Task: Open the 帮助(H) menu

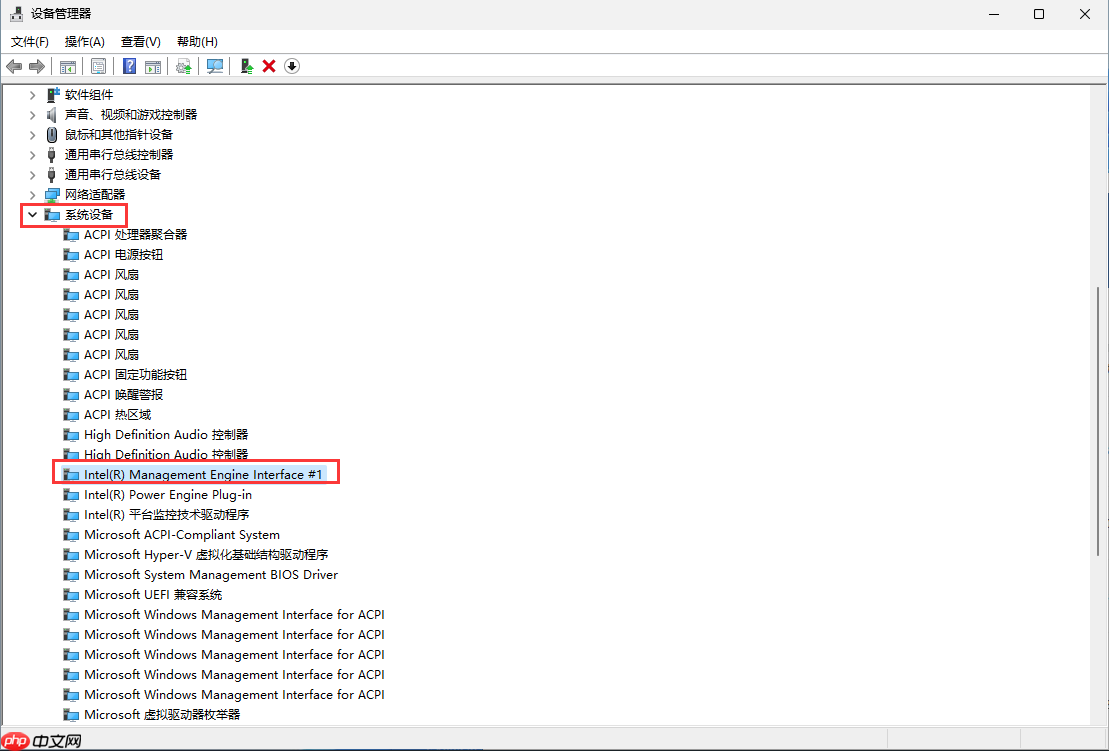Action: pyautogui.click(x=197, y=42)
